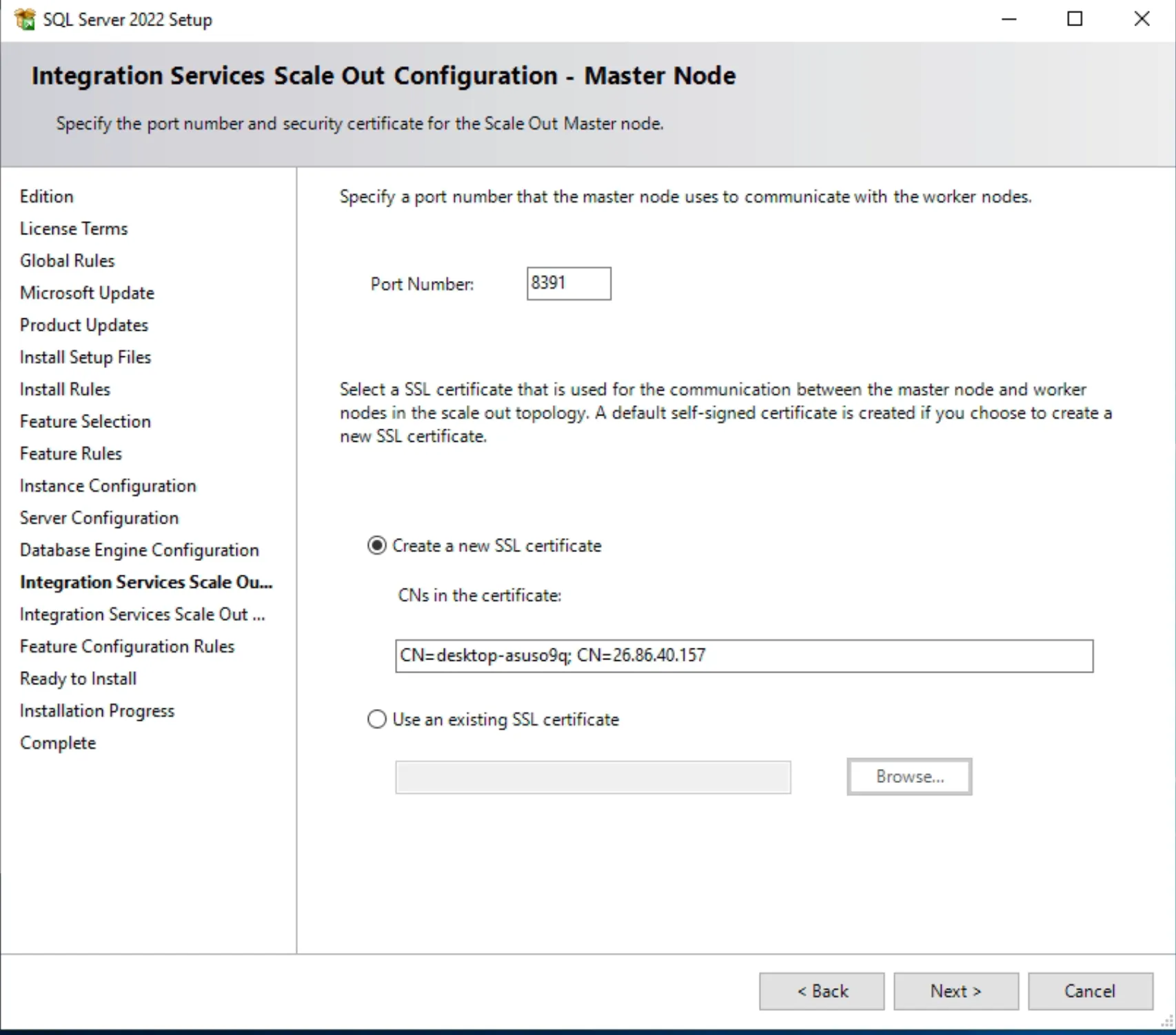This screenshot has width=1176, height=1035.
Task: Click the Port Number input field
Action: coord(569,283)
